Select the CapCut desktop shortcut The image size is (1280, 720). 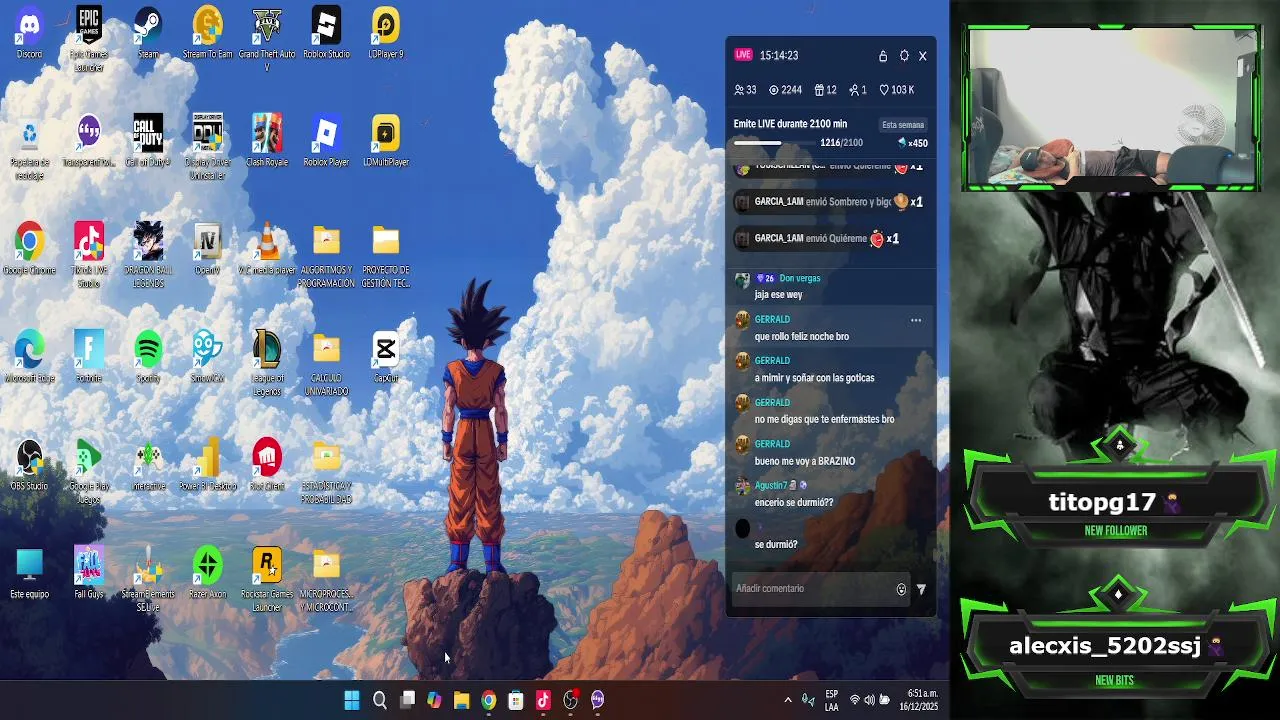pyautogui.click(x=385, y=357)
